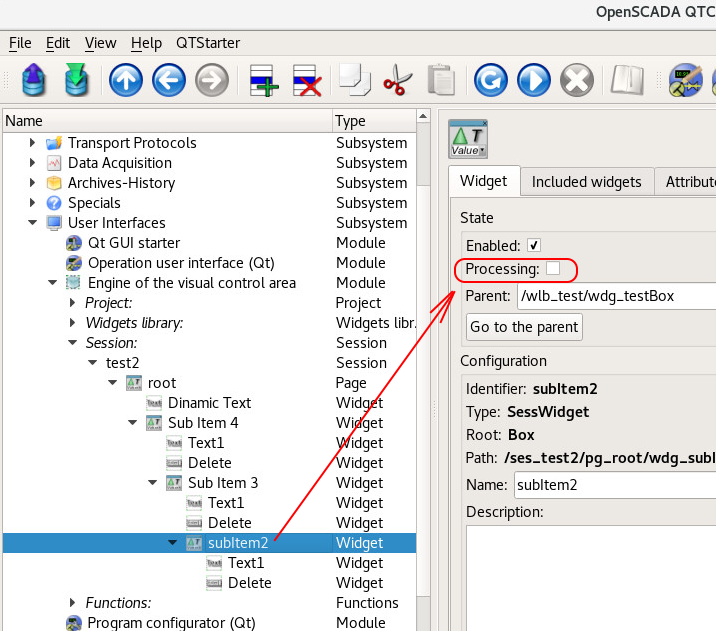This screenshot has height=631, width=716.
Task: Select the Dinamic Text widget in tree
Action: 209,403
